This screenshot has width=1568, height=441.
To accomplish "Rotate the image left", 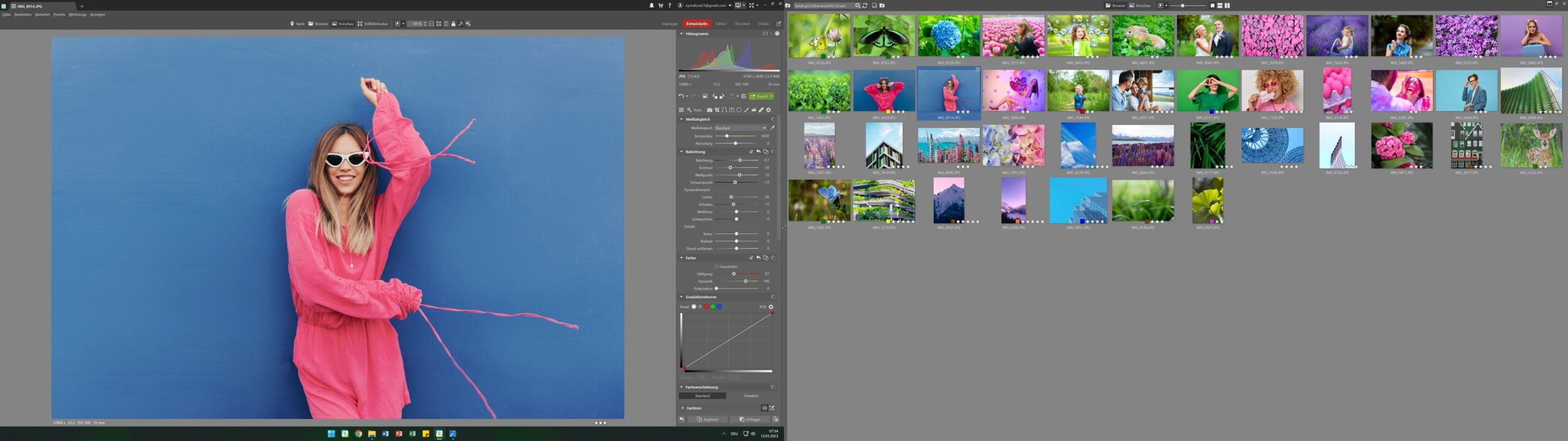I will 715,96.
